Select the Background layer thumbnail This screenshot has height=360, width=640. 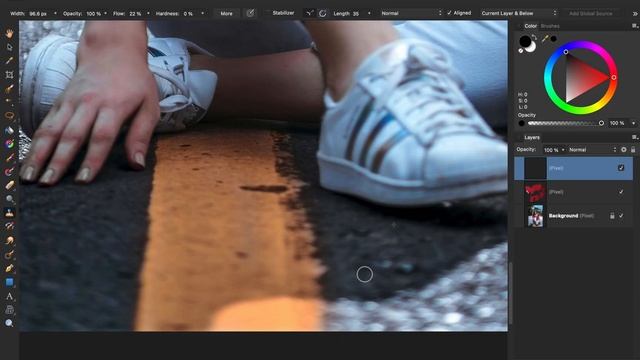[535, 216]
